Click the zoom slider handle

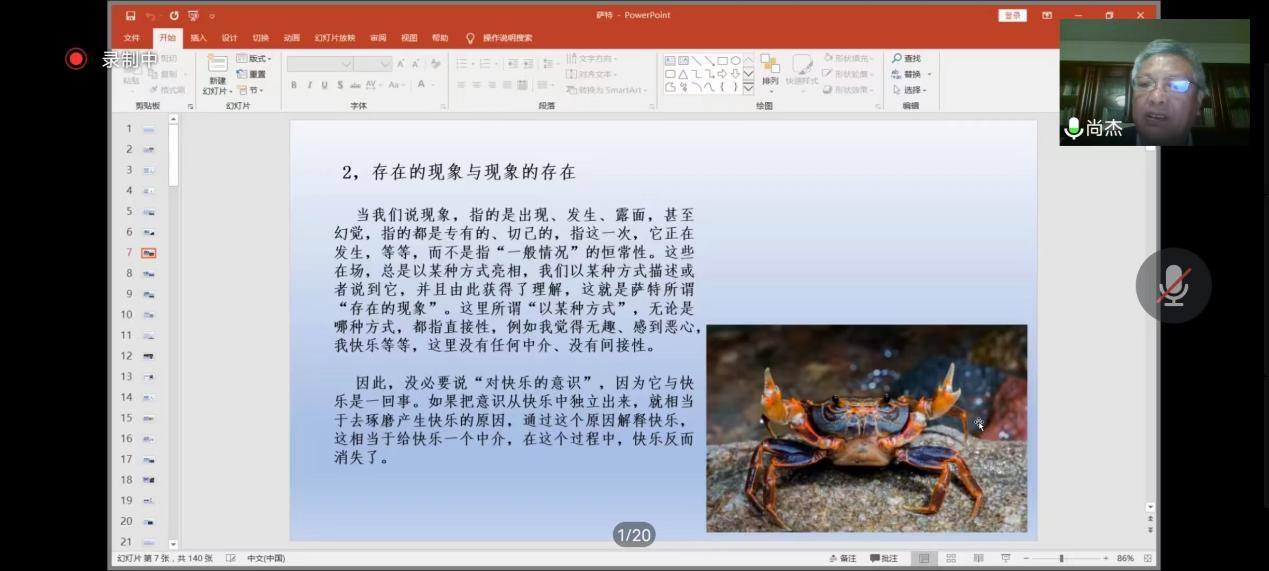pyautogui.click(x=1061, y=558)
